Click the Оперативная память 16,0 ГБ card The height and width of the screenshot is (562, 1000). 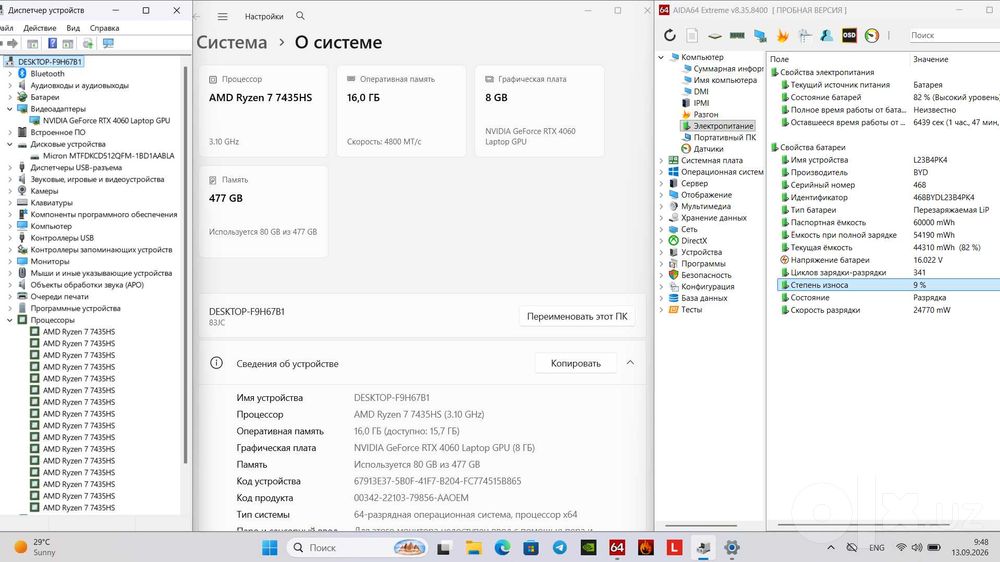(x=401, y=111)
